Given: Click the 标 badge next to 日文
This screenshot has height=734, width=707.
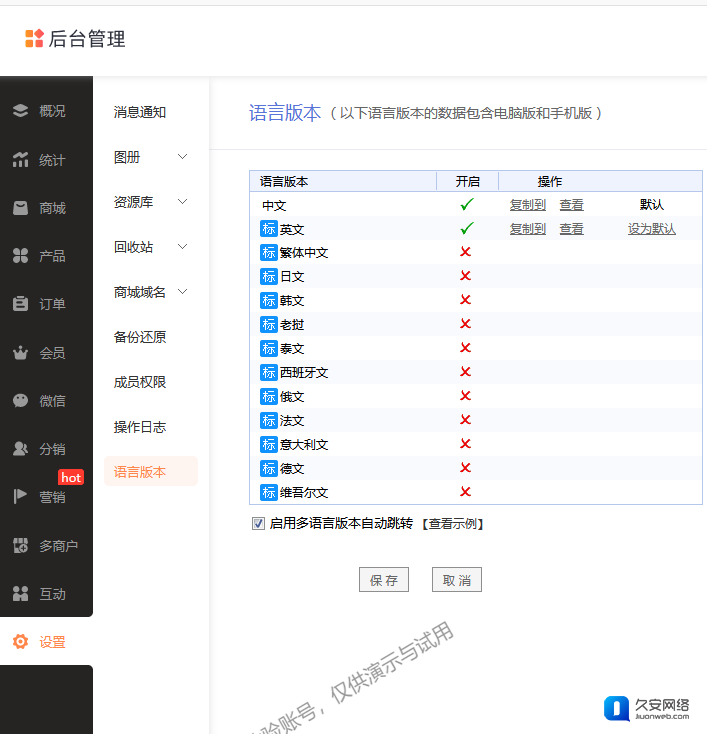Looking at the screenshot, I should 269,276.
